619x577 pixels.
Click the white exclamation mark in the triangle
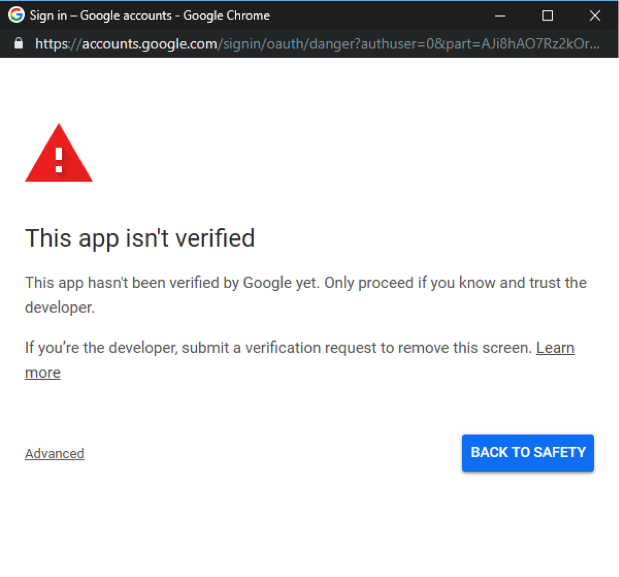(x=59, y=160)
